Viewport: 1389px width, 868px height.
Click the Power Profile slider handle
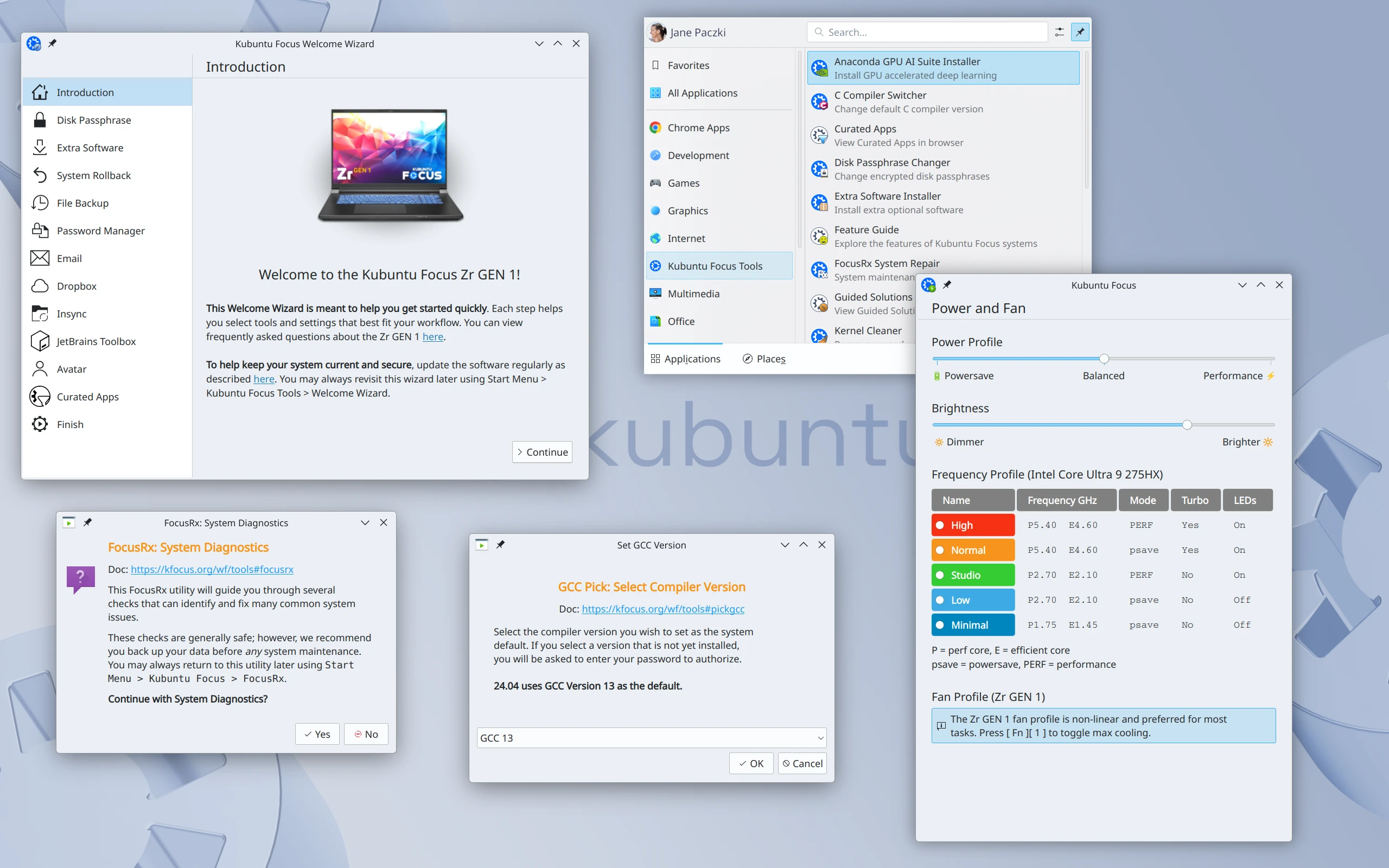1104,359
